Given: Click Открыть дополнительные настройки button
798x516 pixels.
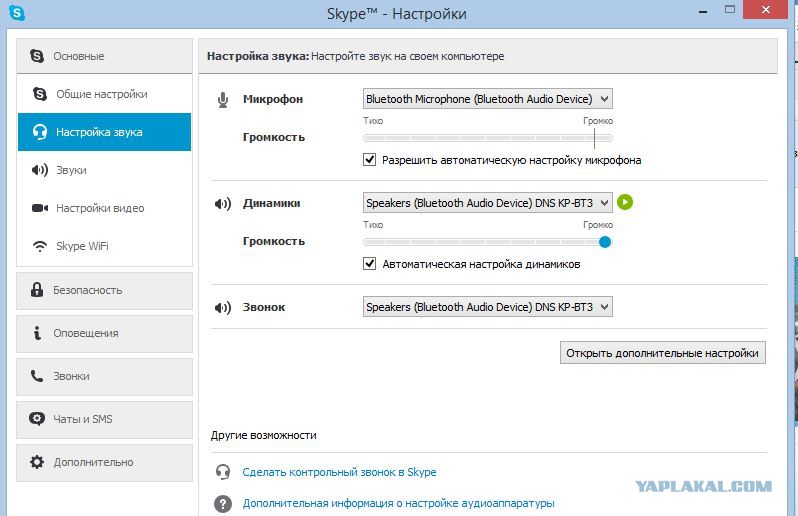Looking at the screenshot, I should click(662, 353).
